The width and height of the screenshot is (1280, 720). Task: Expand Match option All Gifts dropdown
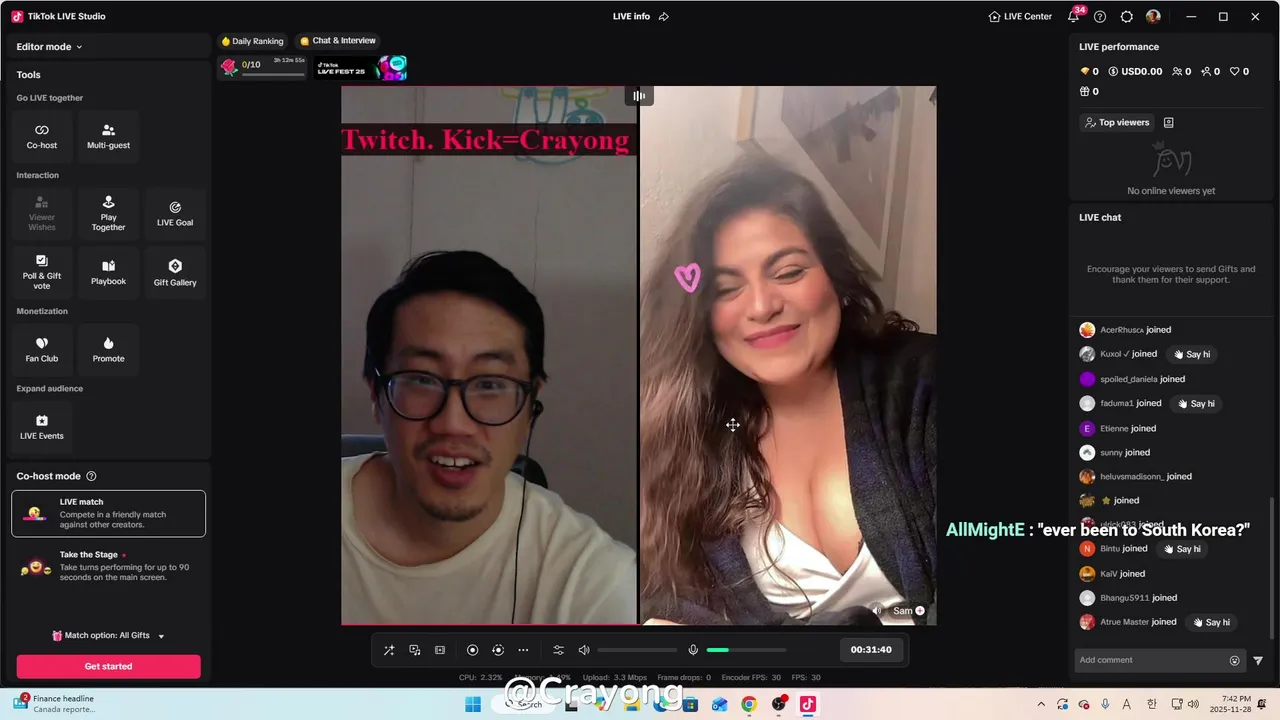(108, 635)
